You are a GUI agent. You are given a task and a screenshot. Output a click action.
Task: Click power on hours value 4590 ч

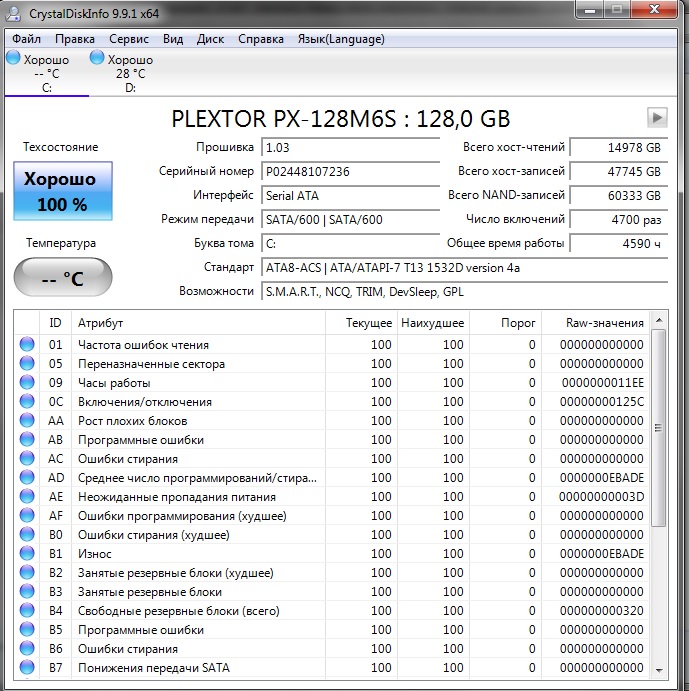point(618,244)
